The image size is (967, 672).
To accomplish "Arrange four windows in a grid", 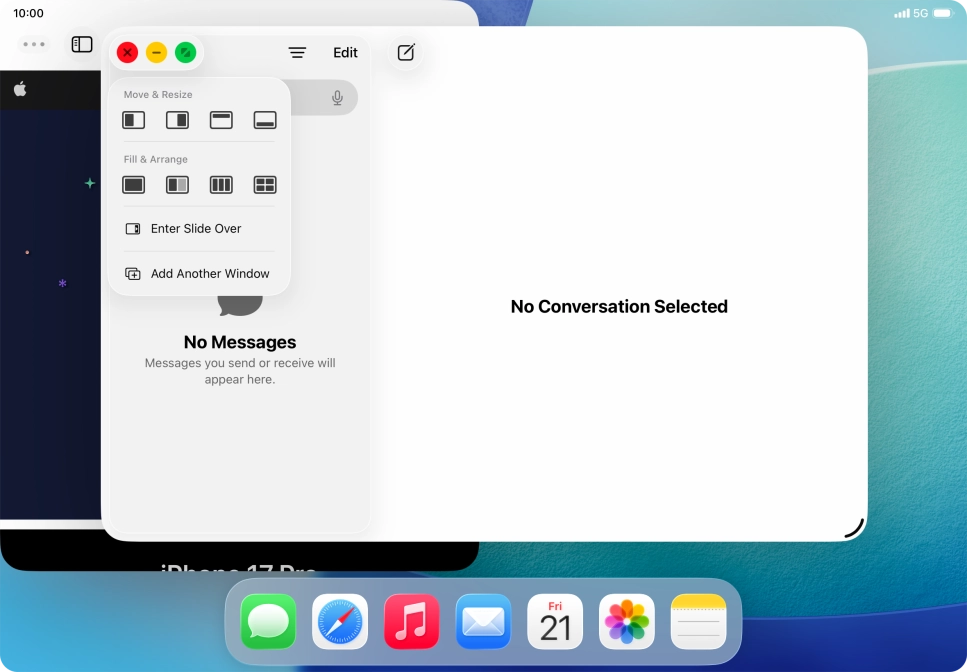I will coord(264,184).
